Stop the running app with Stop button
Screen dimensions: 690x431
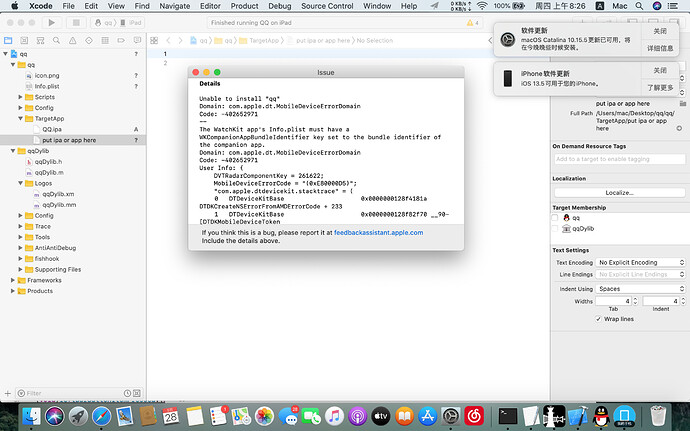click(x=76, y=22)
